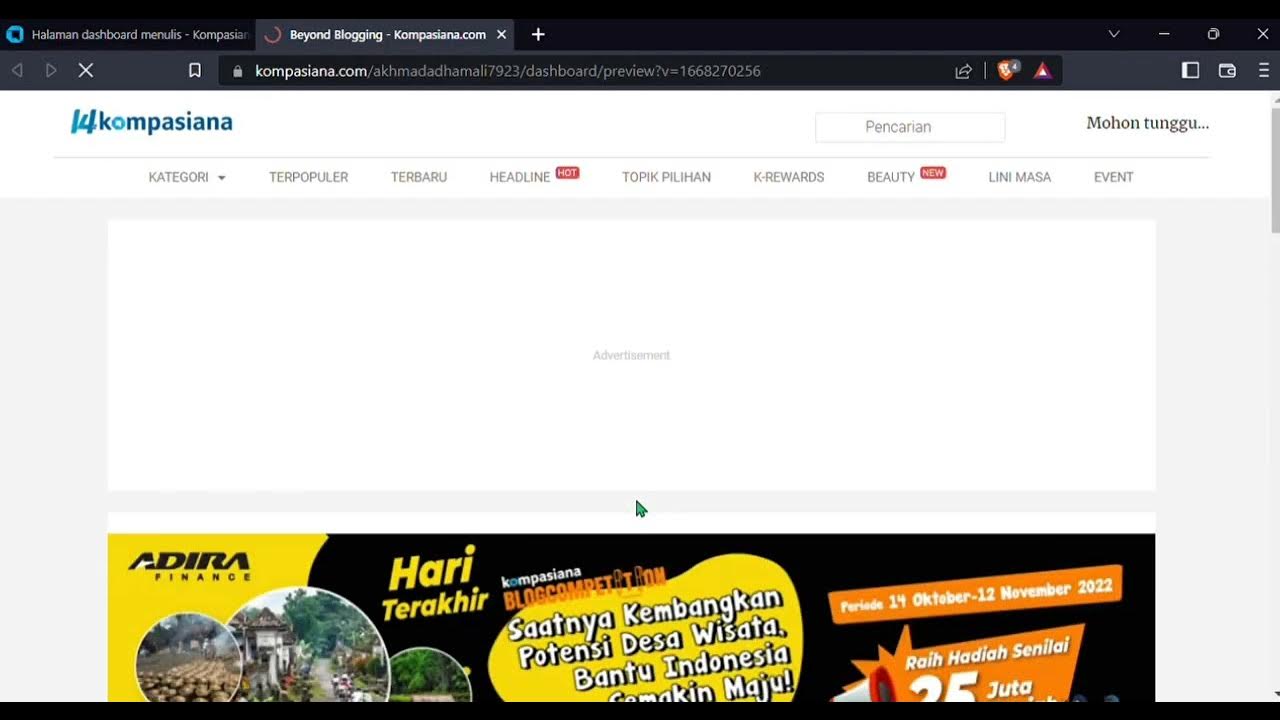Minimize the browser window

point(1164,34)
